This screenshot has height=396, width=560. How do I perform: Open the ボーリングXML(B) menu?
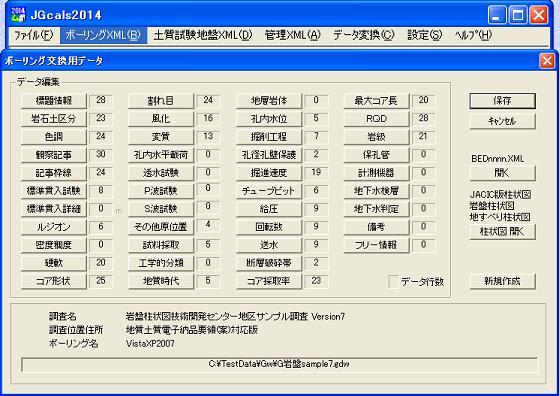(103, 35)
